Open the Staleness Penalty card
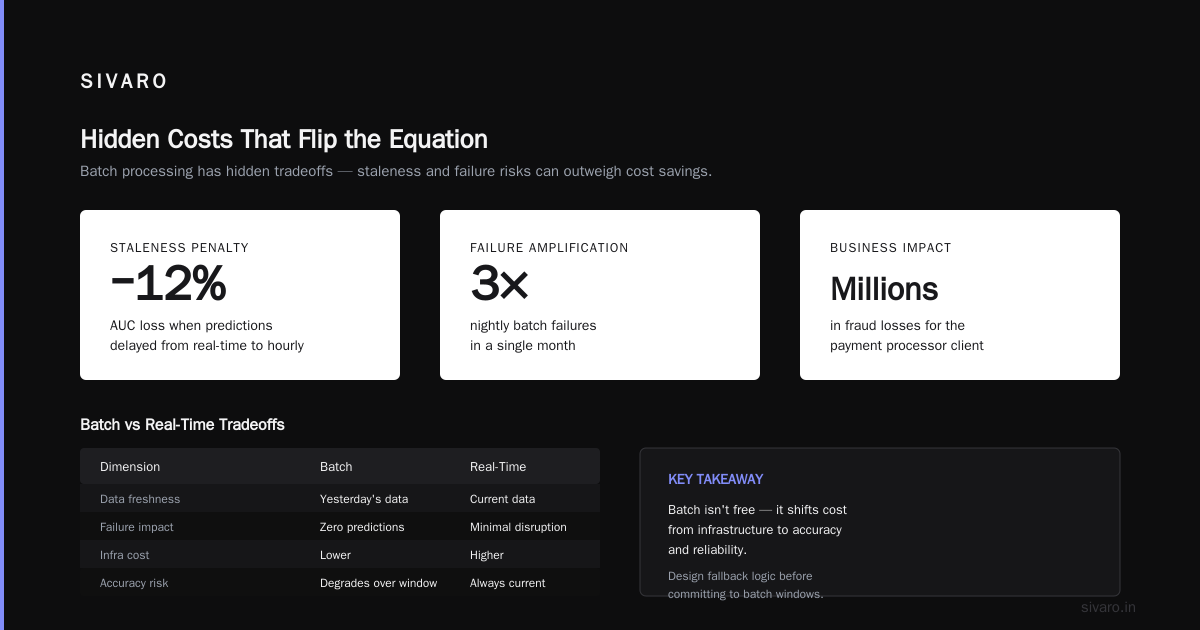This screenshot has height=630, width=1200. [x=240, y=295]
